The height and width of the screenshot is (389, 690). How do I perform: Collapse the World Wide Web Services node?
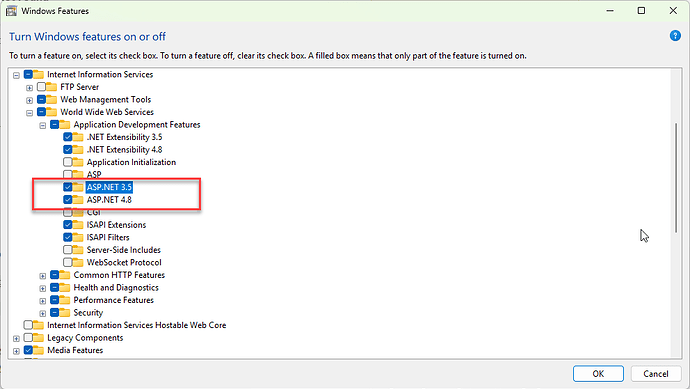pos(29,113)
